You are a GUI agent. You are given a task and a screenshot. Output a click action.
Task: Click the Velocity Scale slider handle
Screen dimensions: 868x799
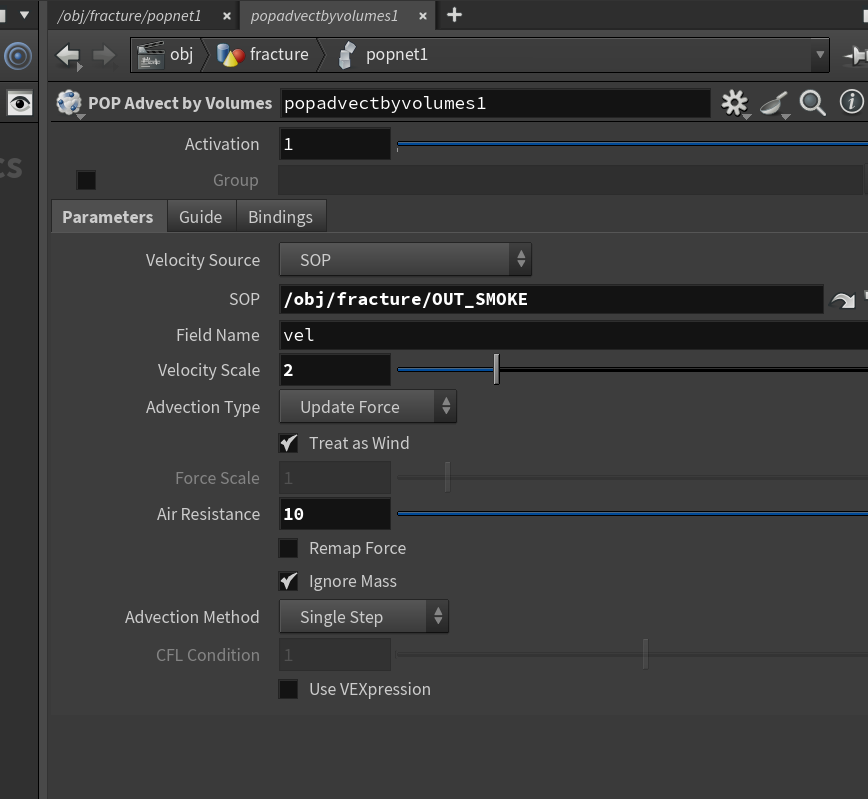pos(497,369)
